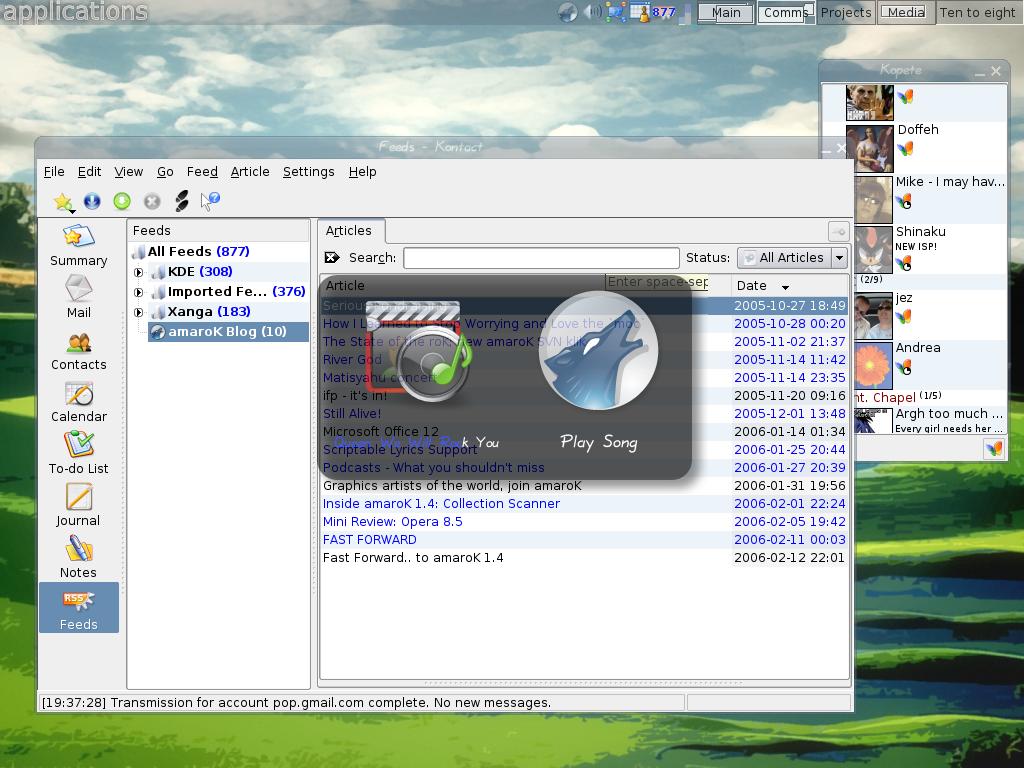
Task: Click the grey Abort Fetches icon
Action: point(152,201)
